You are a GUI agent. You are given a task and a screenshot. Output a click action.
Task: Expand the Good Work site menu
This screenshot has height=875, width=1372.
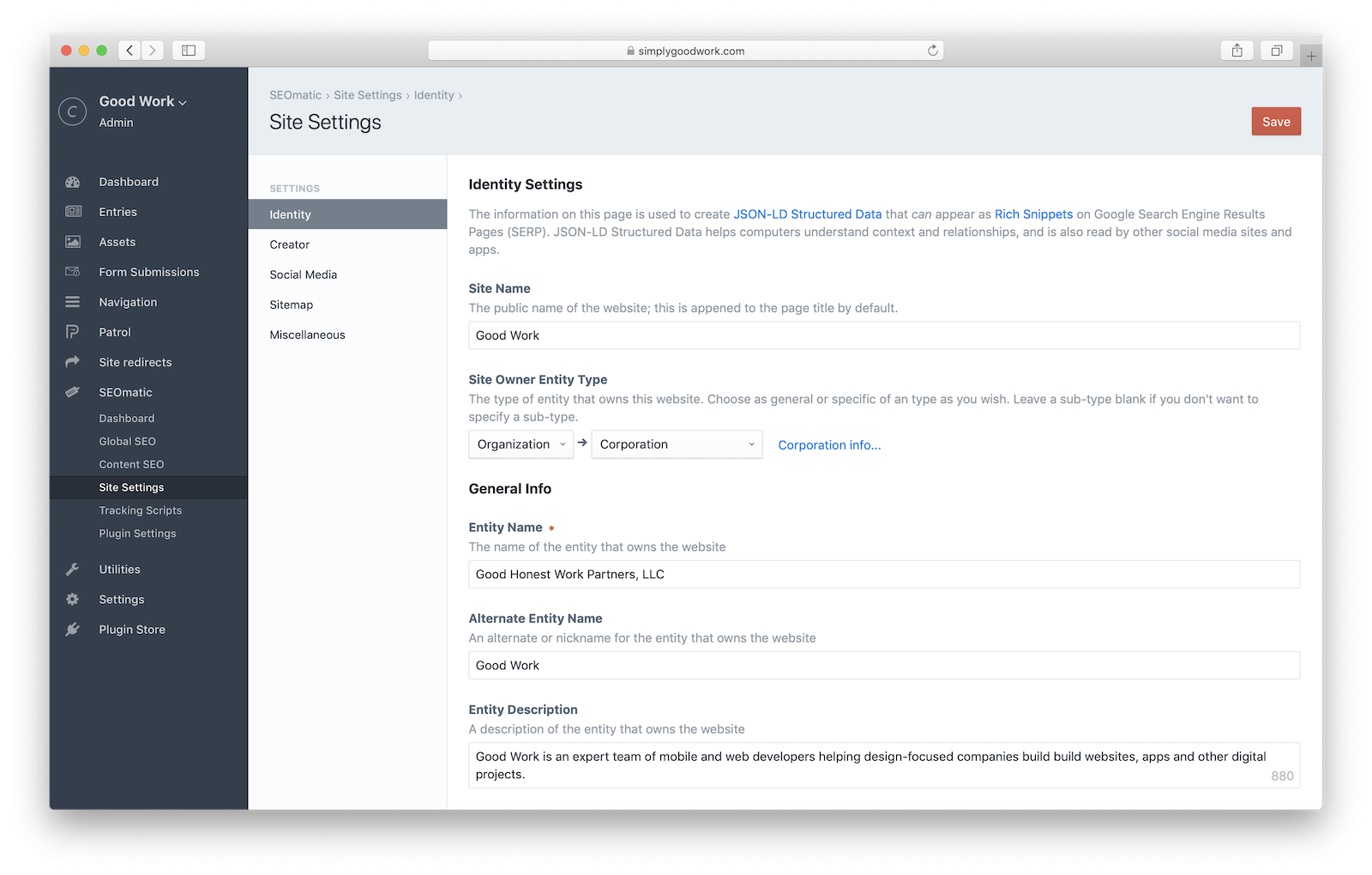click(143, 101)
